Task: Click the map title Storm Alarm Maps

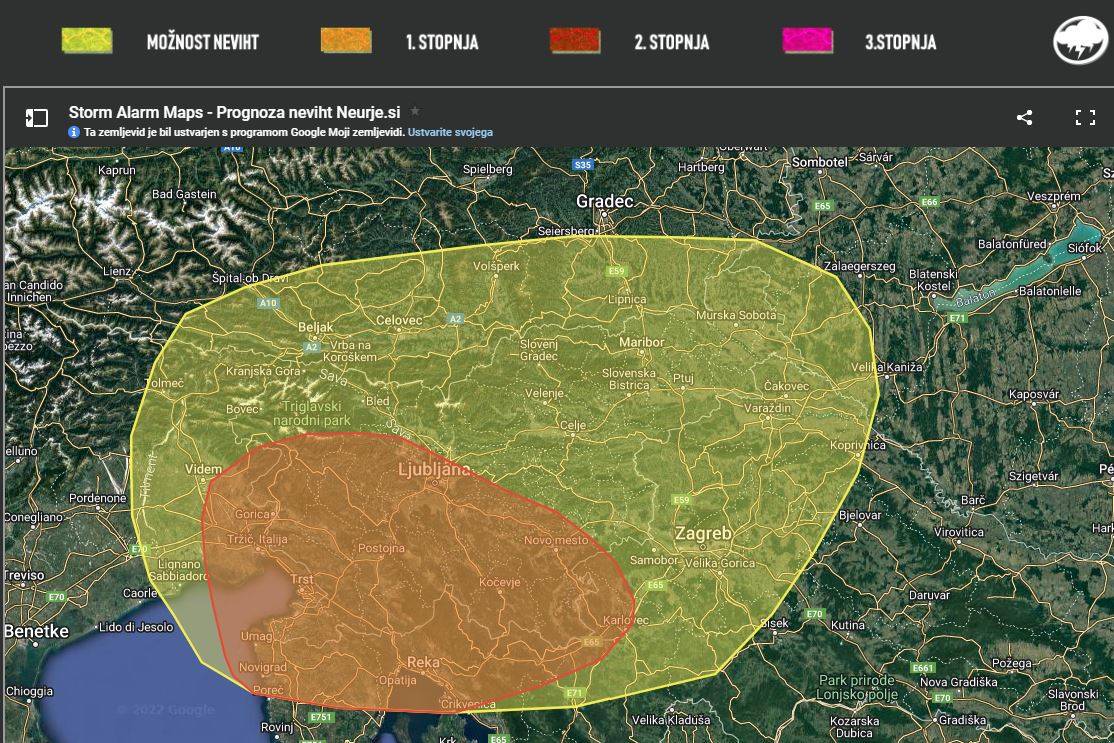Action: 234,112
